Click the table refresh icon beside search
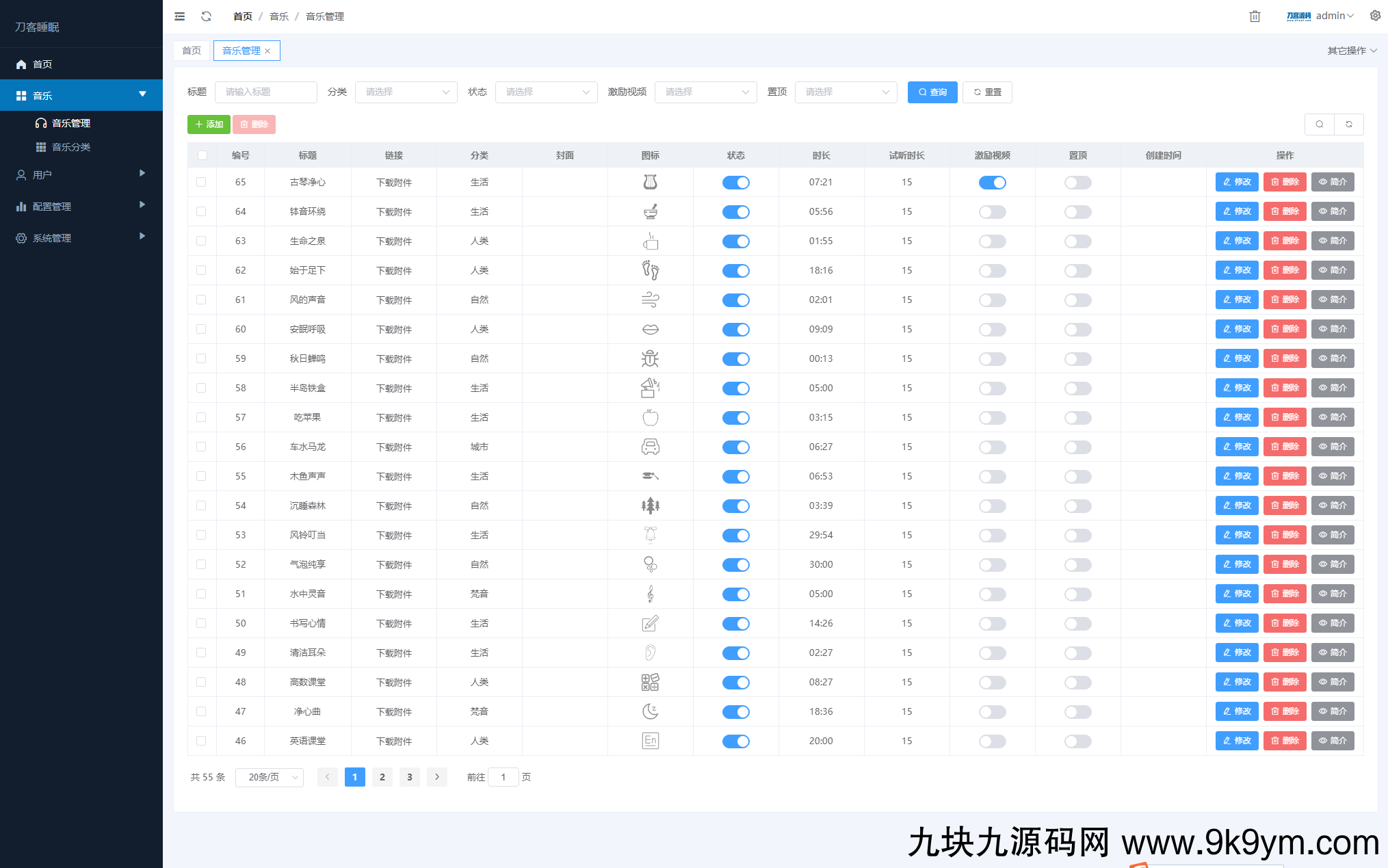 point(1349,124)
